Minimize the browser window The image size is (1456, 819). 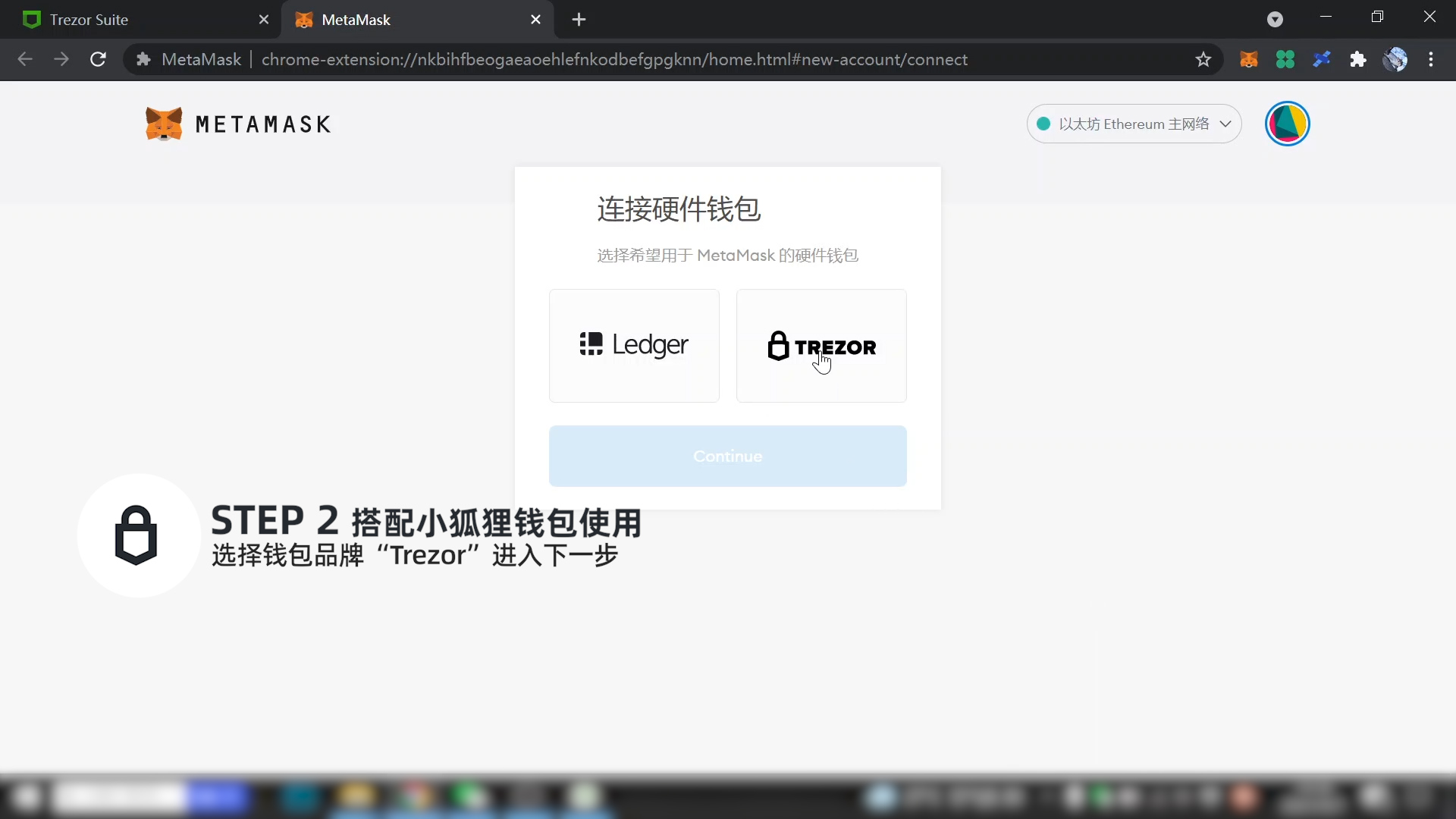(1326, 17)
